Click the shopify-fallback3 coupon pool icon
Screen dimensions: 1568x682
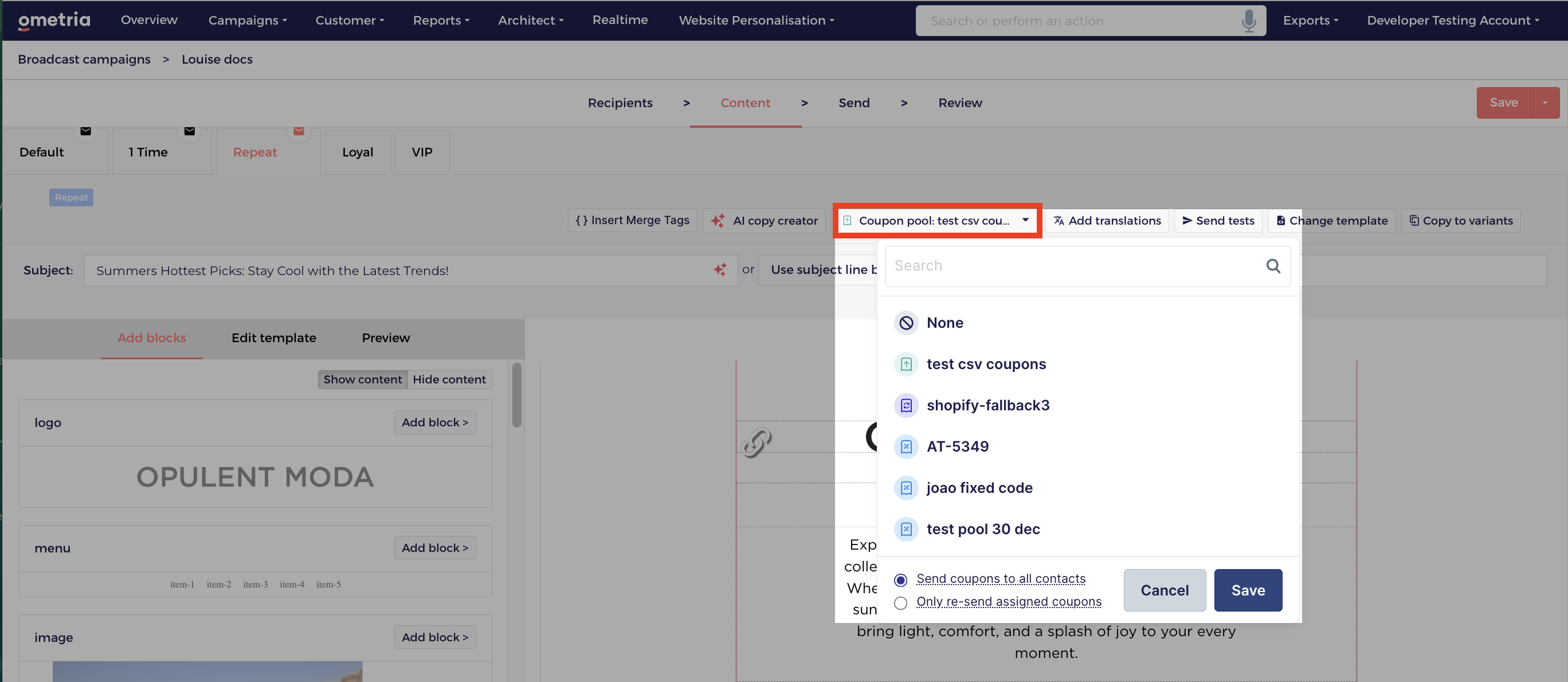click(x=905, y=406)
